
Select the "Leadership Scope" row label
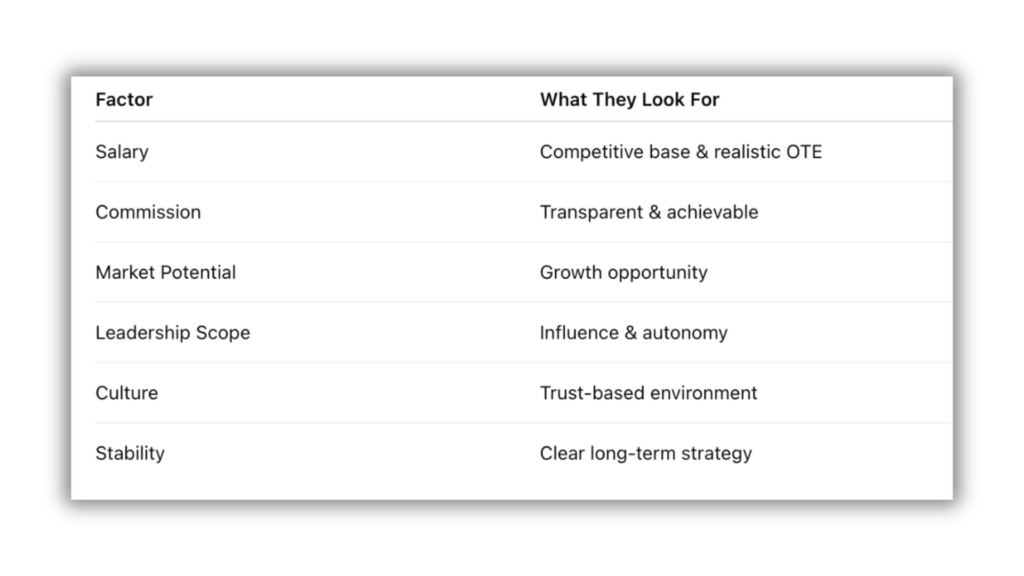click(173, 333)
